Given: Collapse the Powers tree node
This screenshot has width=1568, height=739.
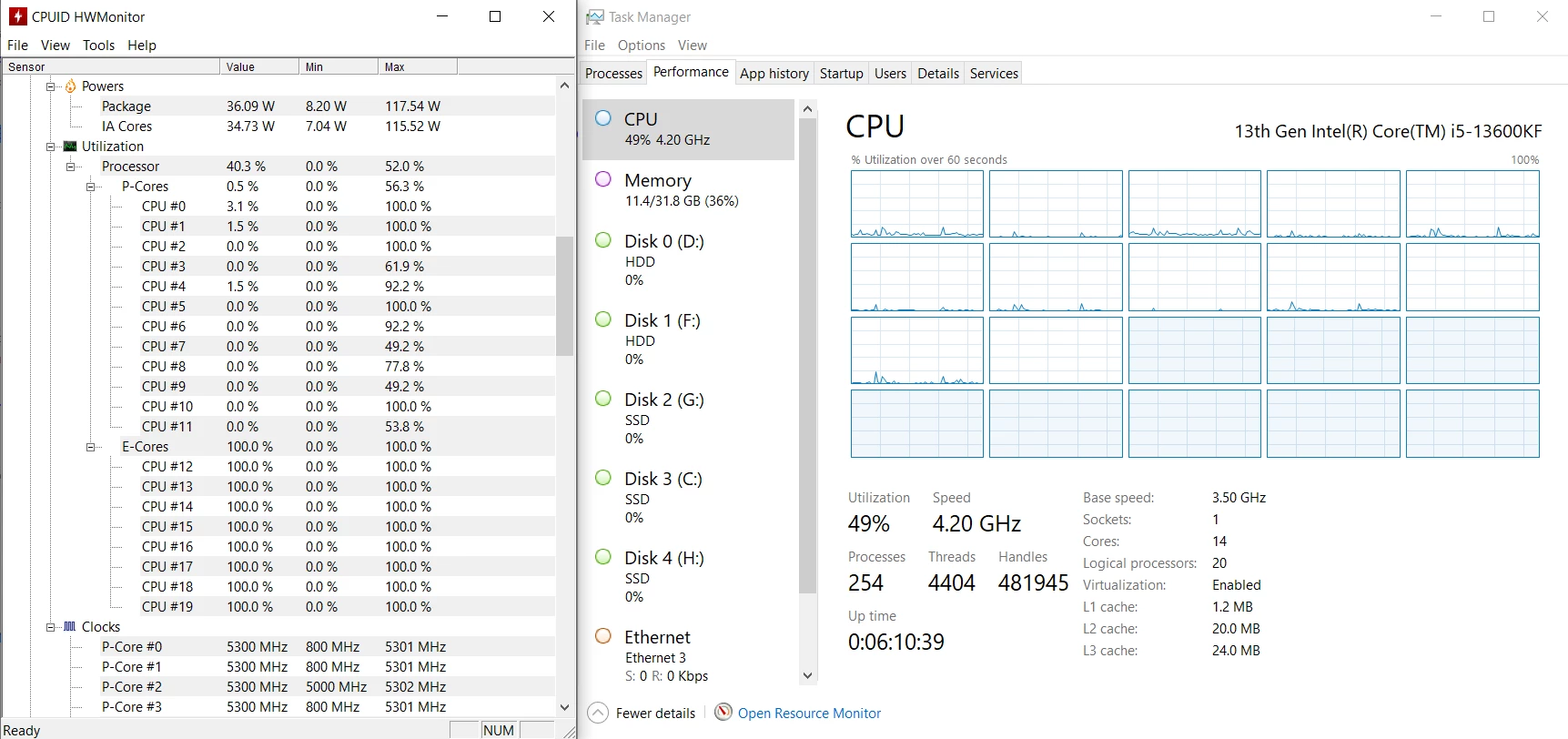Looking at the screenshot, I should pyautogui.click(x=51, y=86).
